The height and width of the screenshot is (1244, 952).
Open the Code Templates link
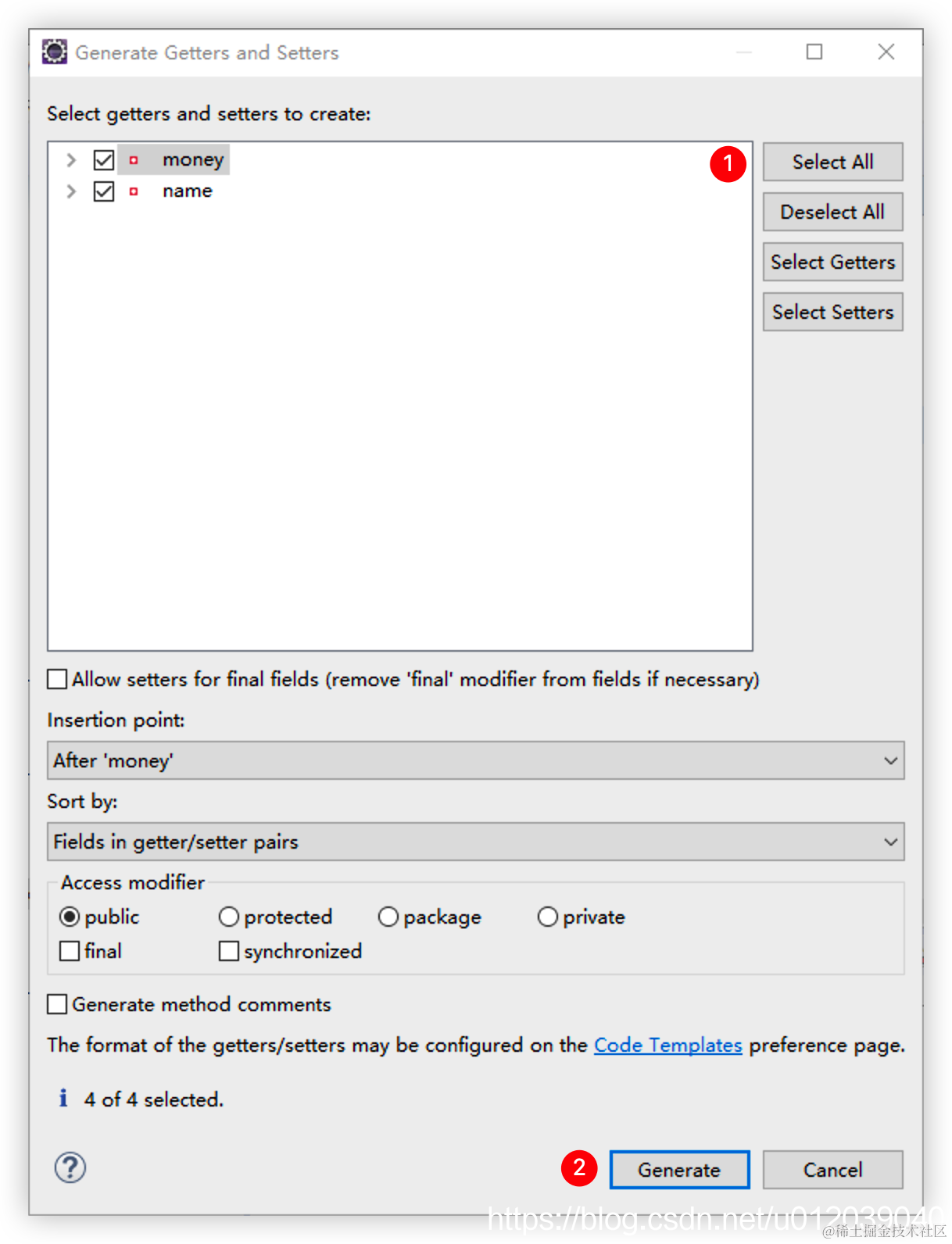point(668,1045)
